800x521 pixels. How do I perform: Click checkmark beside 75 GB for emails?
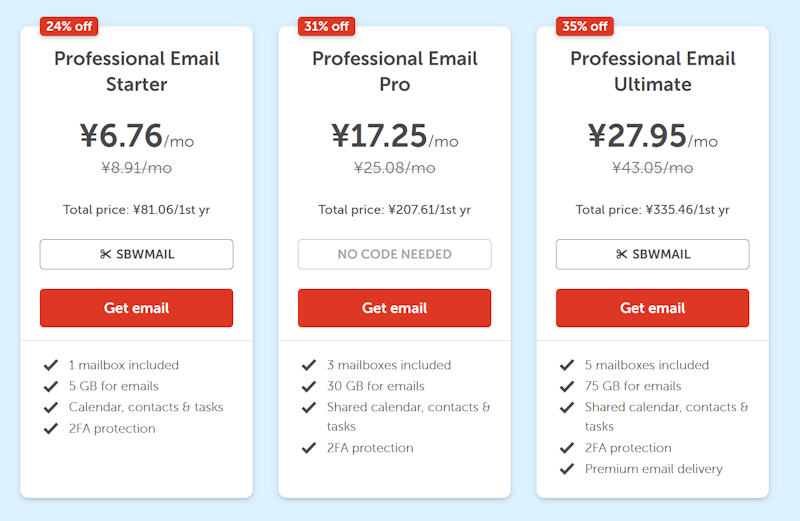click(x=567, y=386)
